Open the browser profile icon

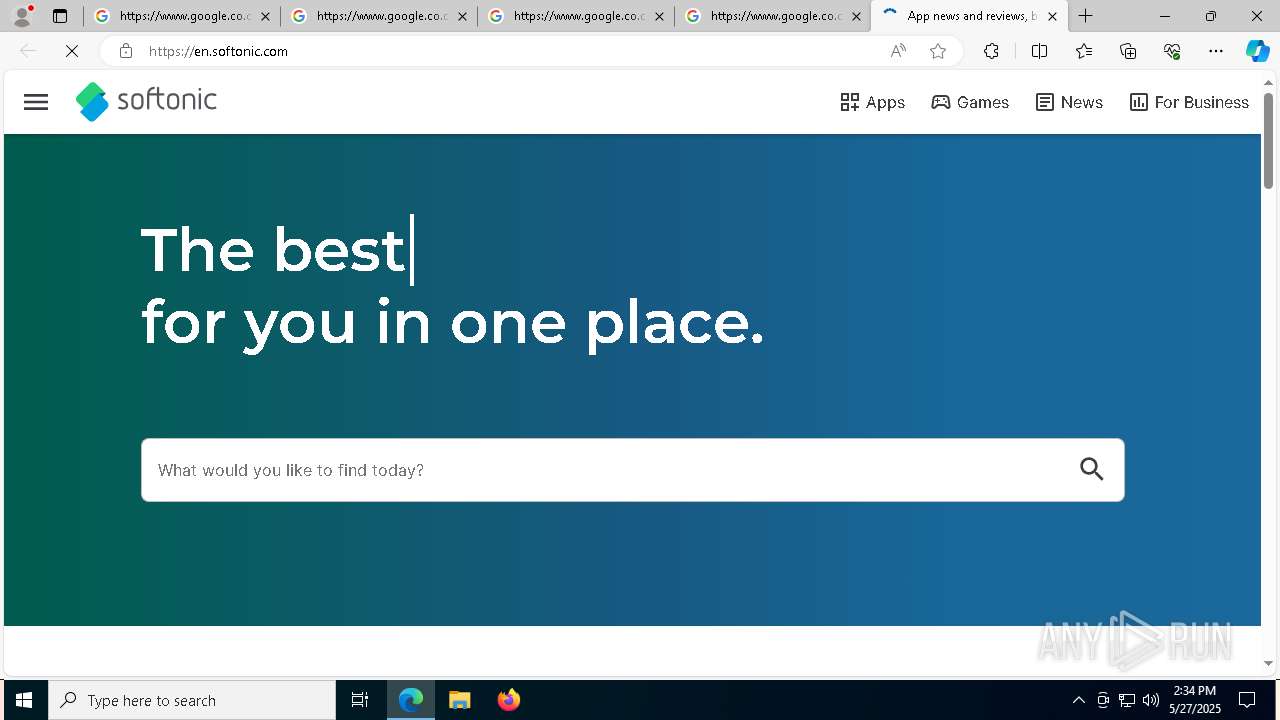pos(22,16)
